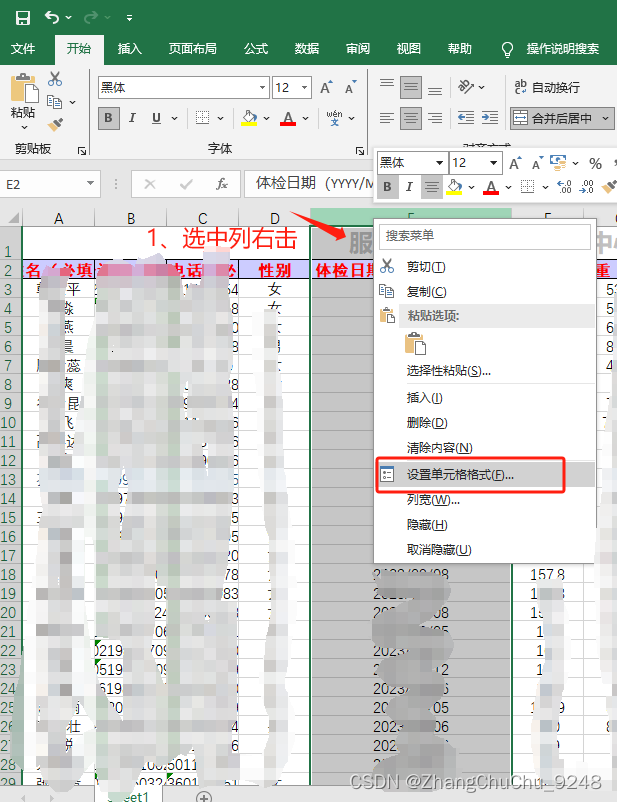
Task: Switch to the 数据 ribbon tab
Action: (x=307, y=49)
